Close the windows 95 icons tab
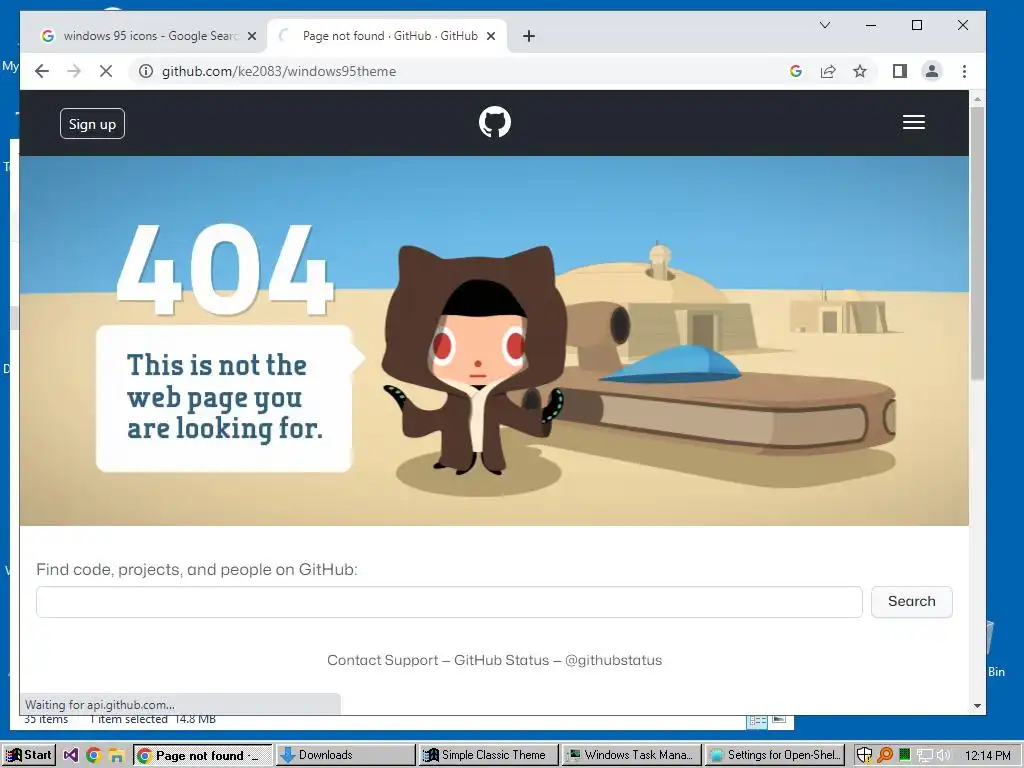1024x768 pixels. point(252,36)
